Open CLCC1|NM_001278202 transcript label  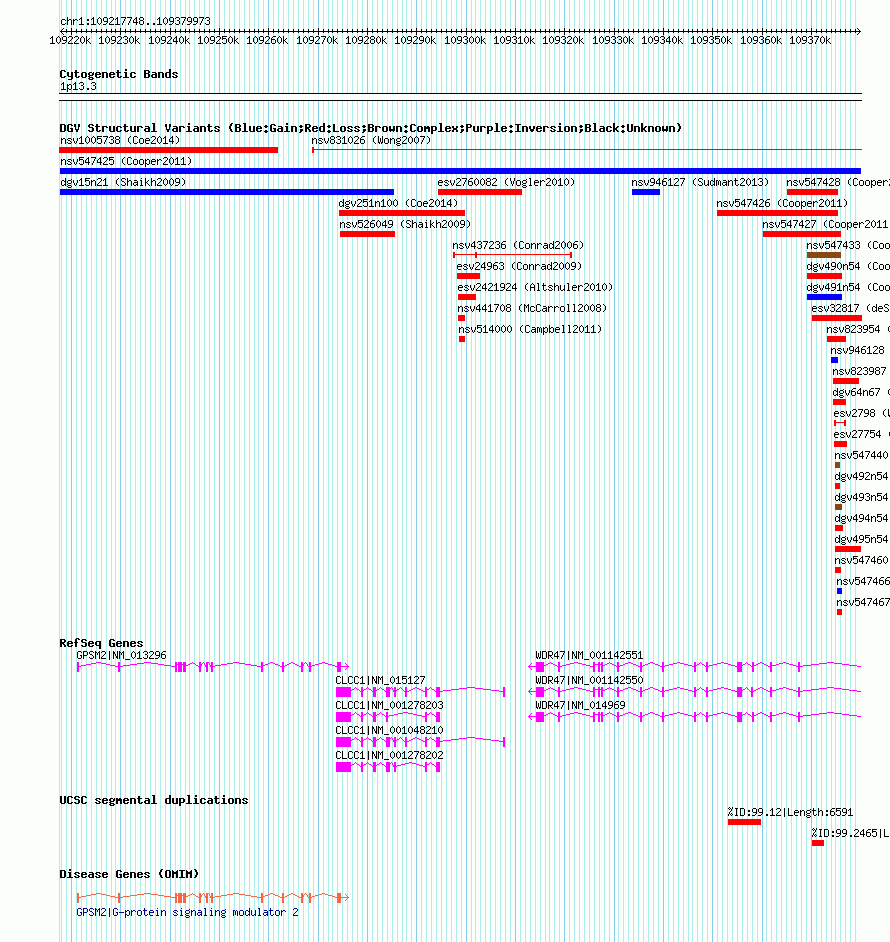click(389, 755)
